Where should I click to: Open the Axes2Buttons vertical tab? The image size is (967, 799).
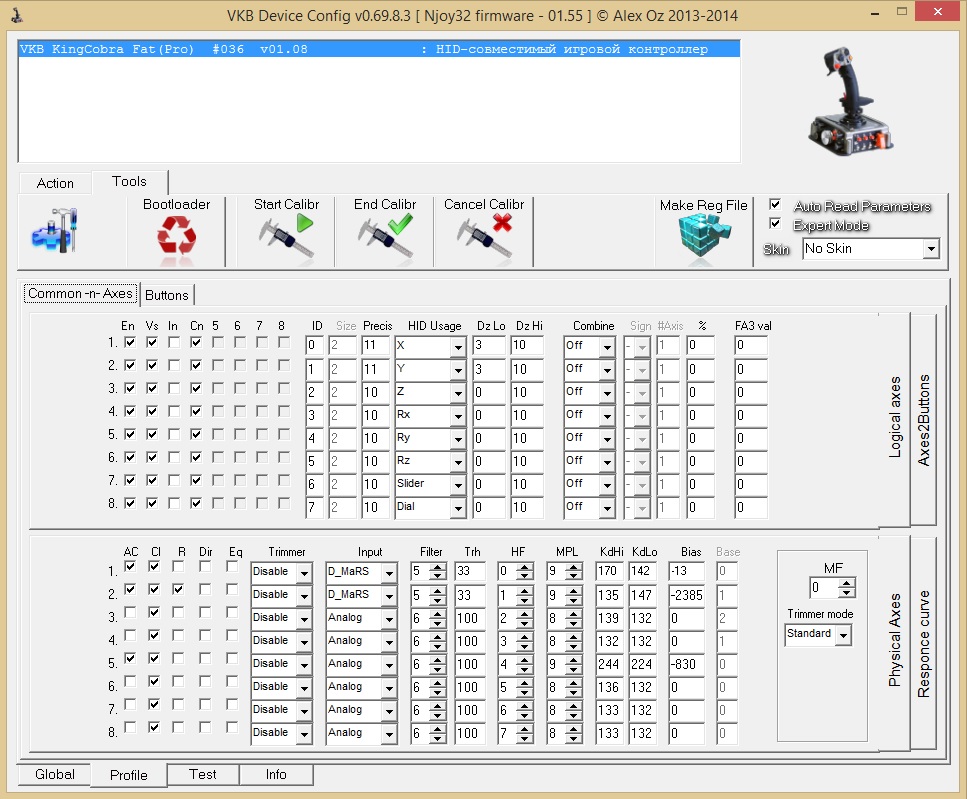[923, 420]
